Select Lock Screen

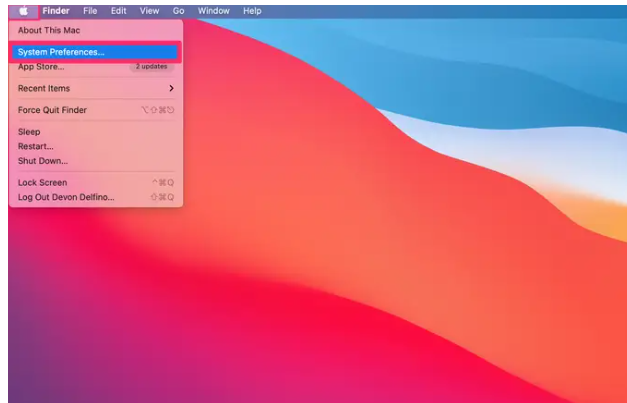click(x=96, y=182)
